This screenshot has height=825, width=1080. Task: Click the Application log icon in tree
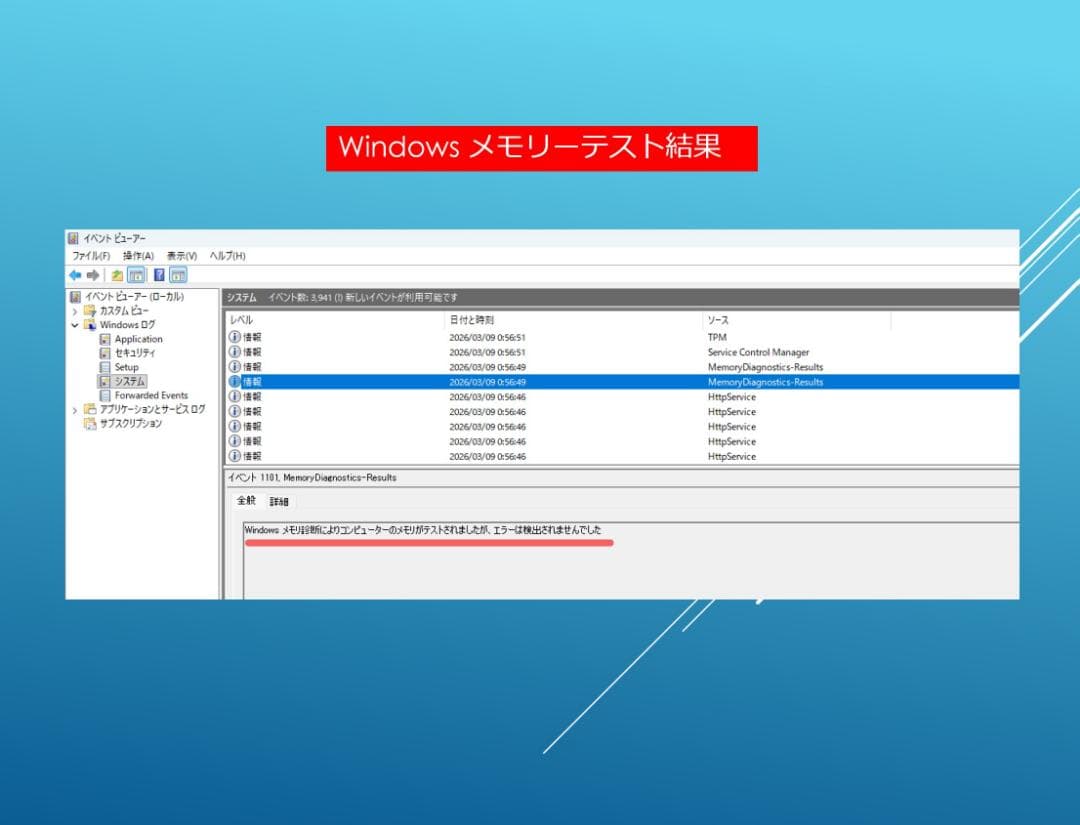point(105,339)
